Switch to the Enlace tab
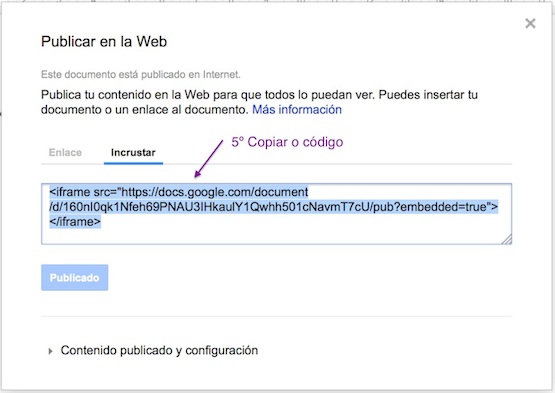Screen dimensions: 555x393 65,152
